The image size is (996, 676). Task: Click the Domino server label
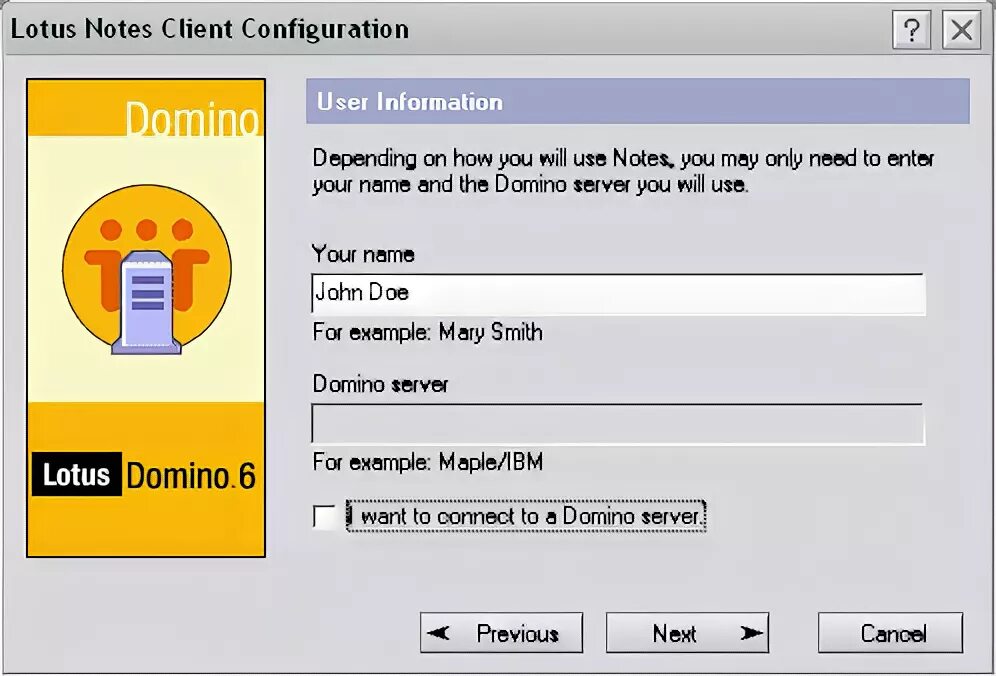pyautogui.click(x=380, y=384)
